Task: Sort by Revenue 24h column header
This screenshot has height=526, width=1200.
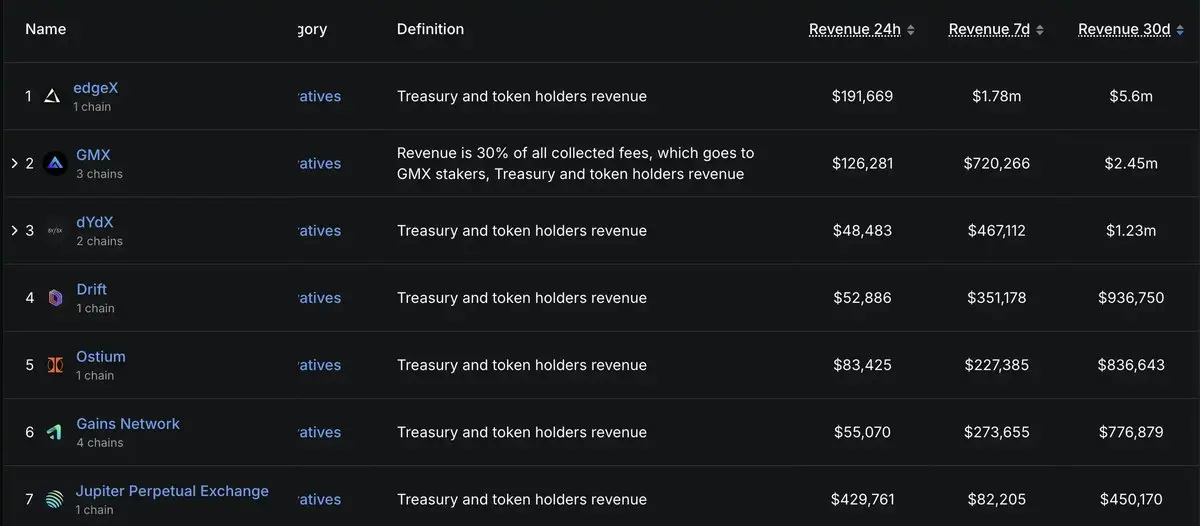Action: coord(855,29)
